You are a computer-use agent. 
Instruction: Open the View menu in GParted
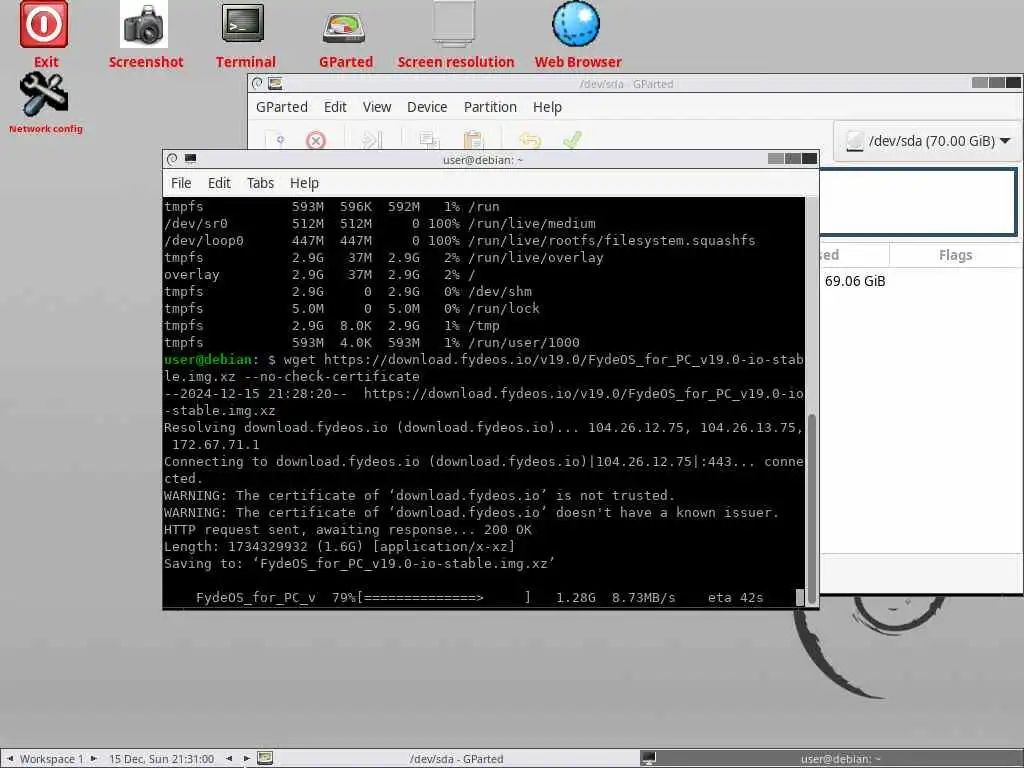(377, 107)
